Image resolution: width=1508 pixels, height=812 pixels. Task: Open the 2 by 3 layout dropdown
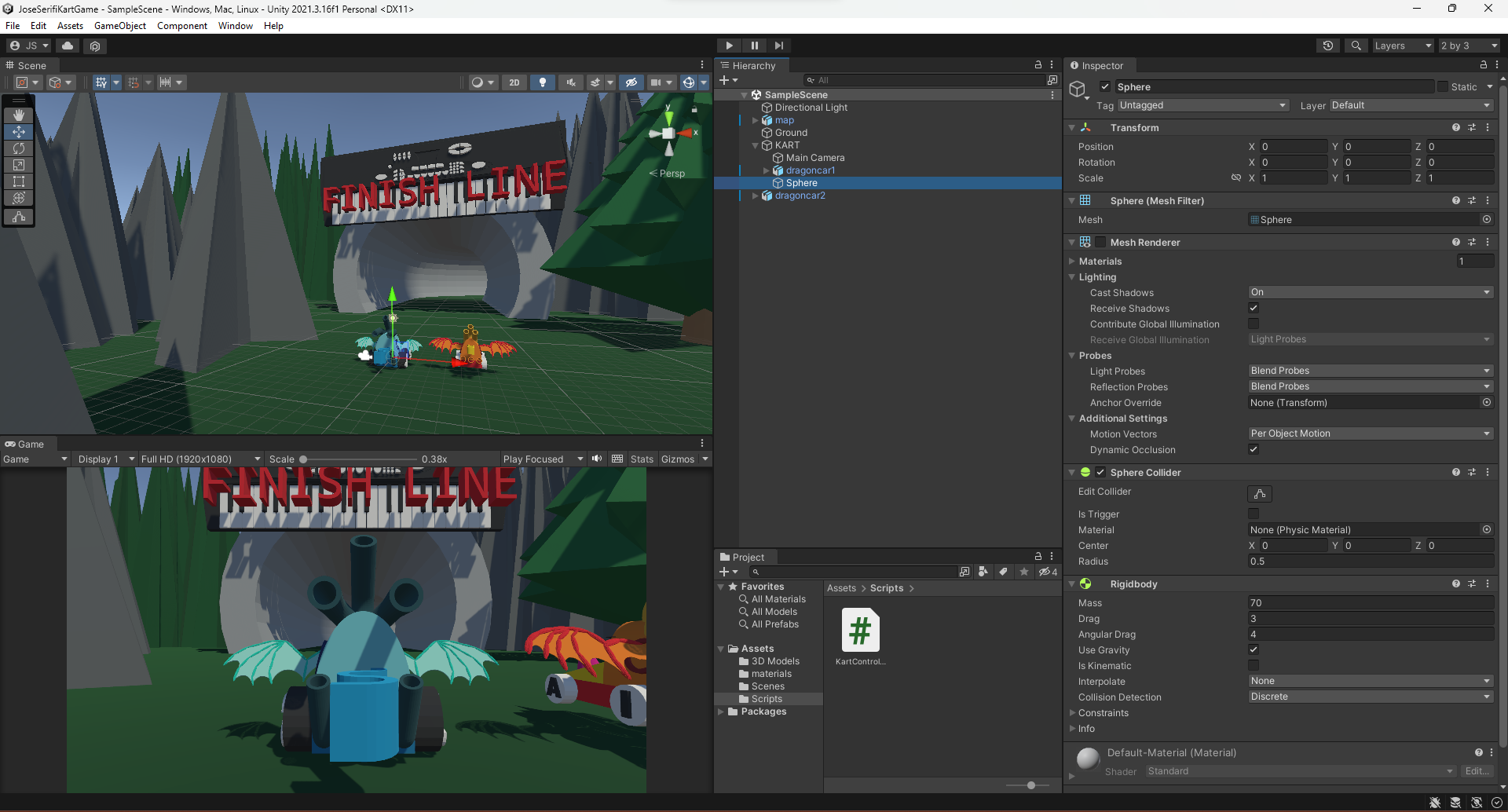tap(1469, 46)
